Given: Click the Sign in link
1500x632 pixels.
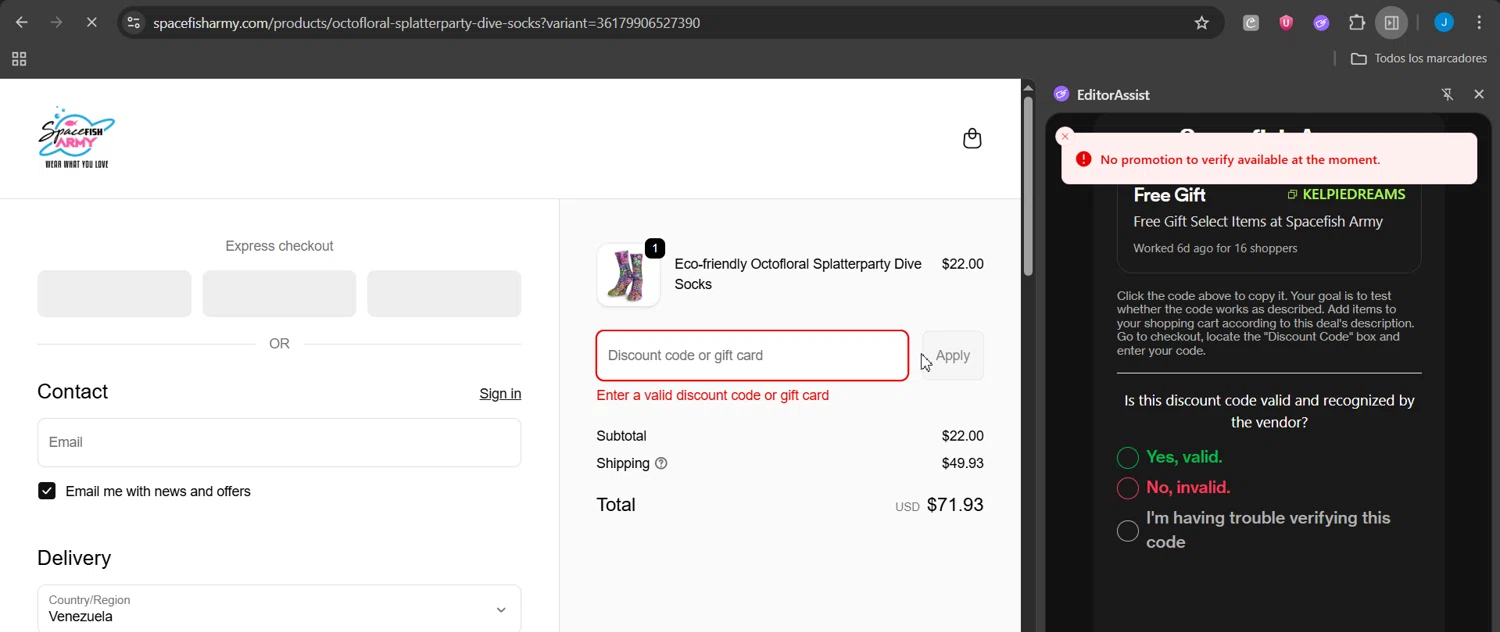Looking at the screenshot, I should click(x=500, y=394).
